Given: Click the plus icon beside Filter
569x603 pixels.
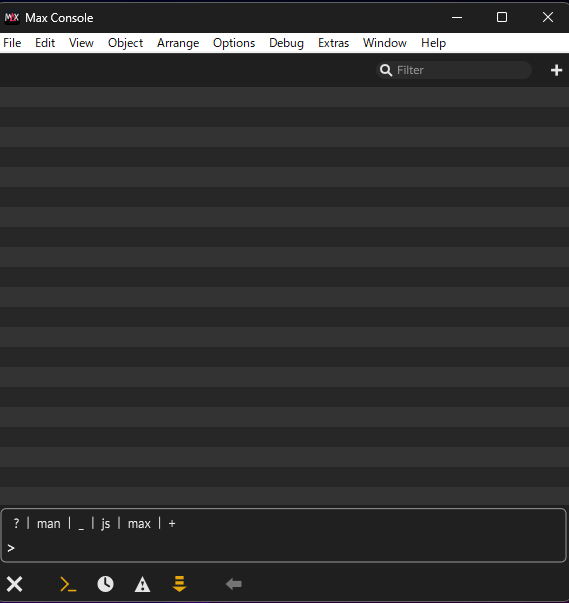Looking at the screenshot, I should (x=556, y=70).
